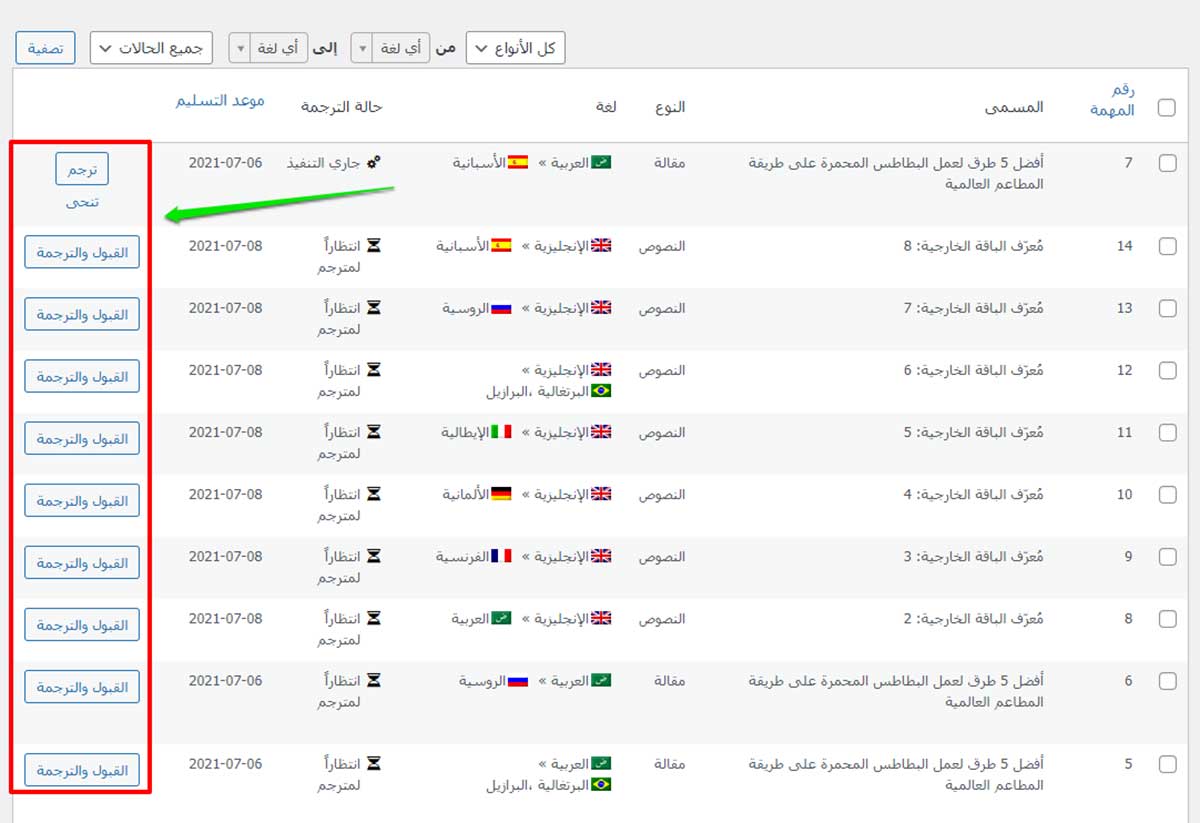
Task: Open the جميع الحالات status dropdown
Action: (x=151, y=48)
